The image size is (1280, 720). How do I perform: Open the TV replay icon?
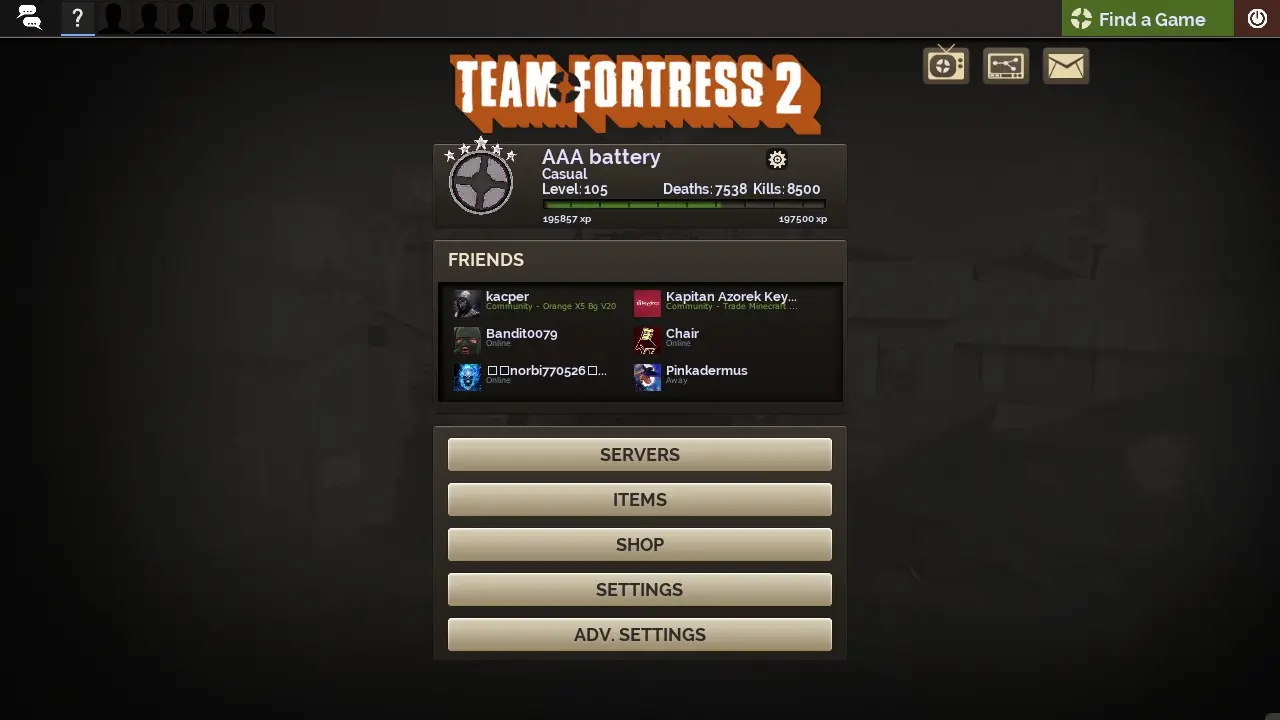[945, 65]
